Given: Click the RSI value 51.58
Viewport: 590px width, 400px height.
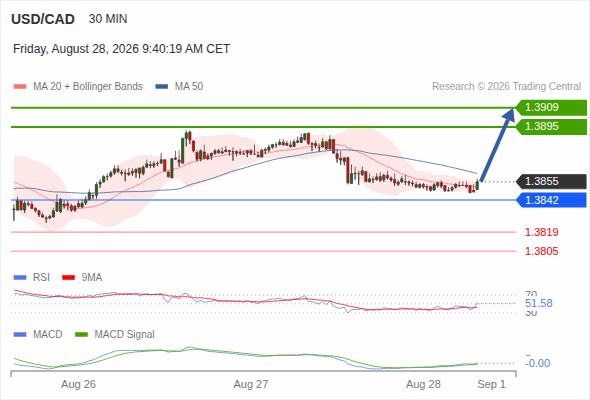Looking at the screenshot, I should pos(539,303).
